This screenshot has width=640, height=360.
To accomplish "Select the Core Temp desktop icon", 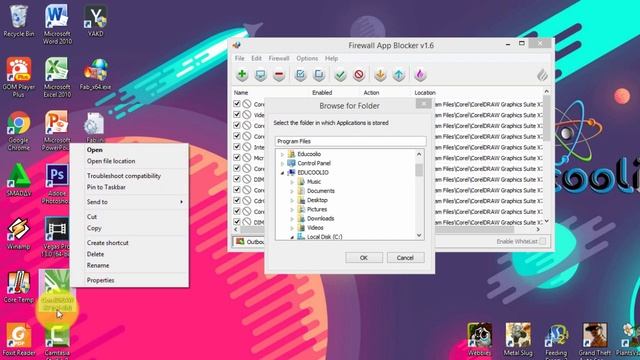I will tap(18, 287).
